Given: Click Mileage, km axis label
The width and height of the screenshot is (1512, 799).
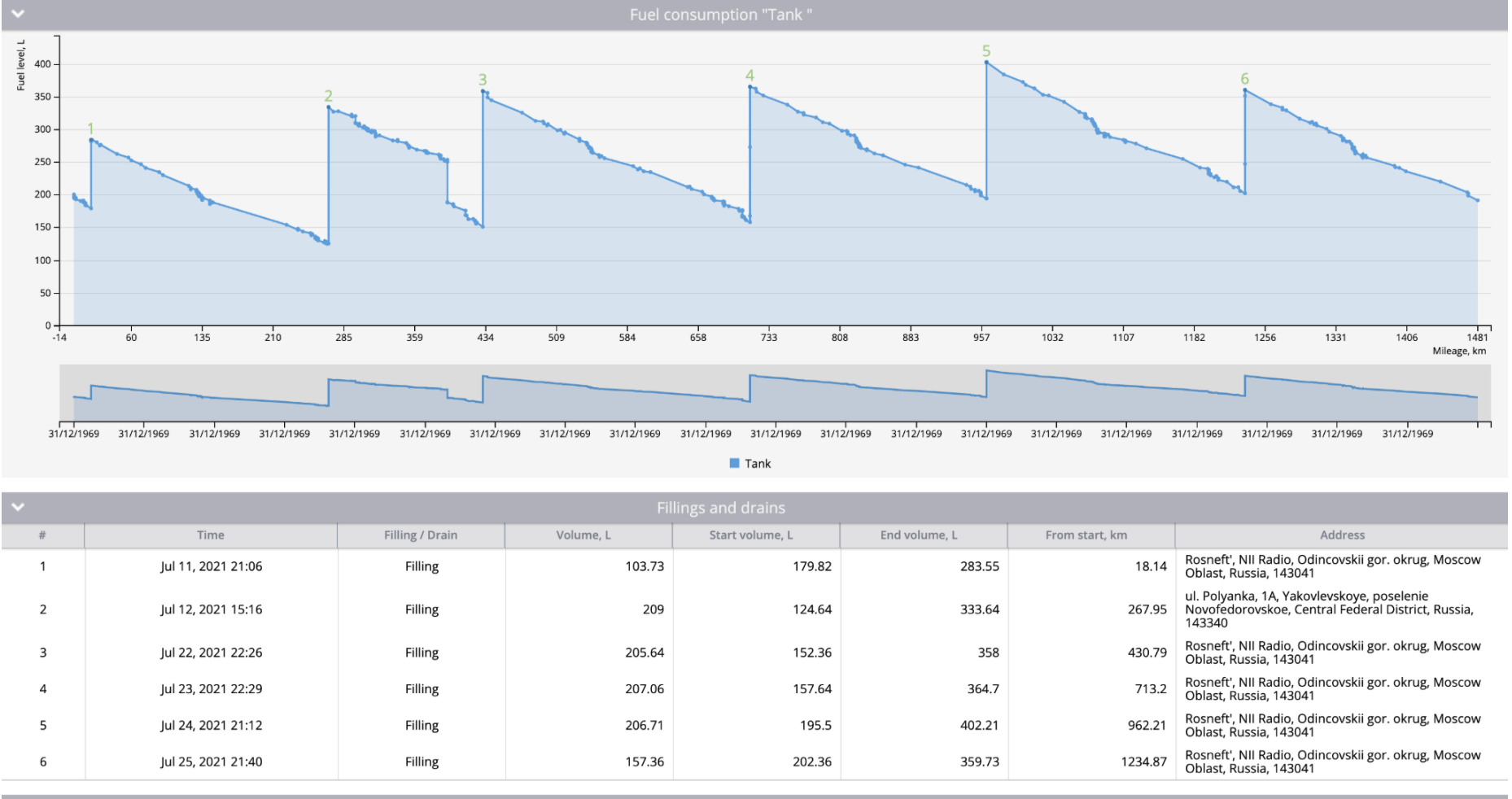Looking at the screenshot, I should point(1459,351).
